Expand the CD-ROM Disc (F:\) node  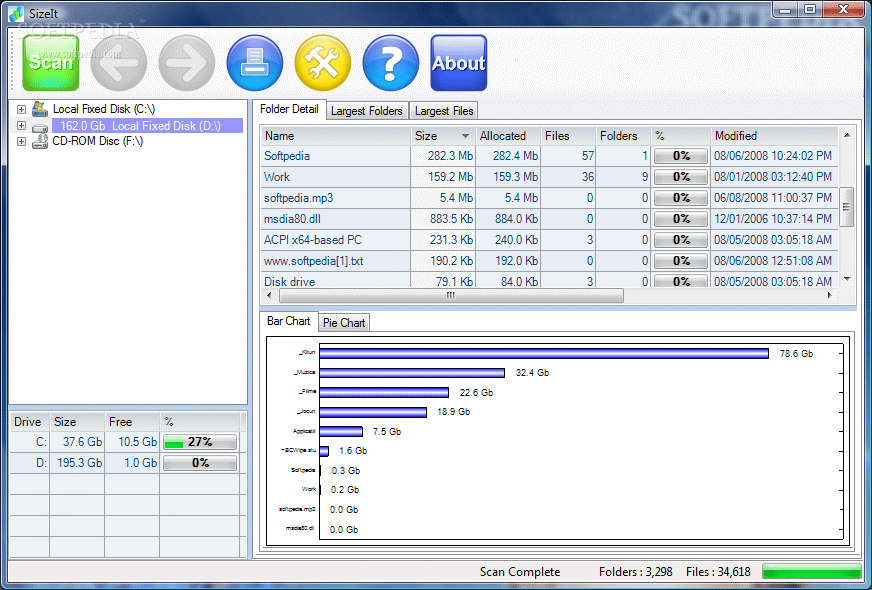(21, 141)
